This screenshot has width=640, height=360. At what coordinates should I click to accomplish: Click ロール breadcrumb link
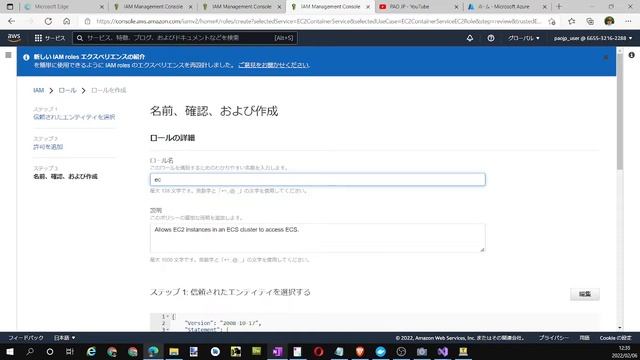pyautogui.click(x=67, y=90)
